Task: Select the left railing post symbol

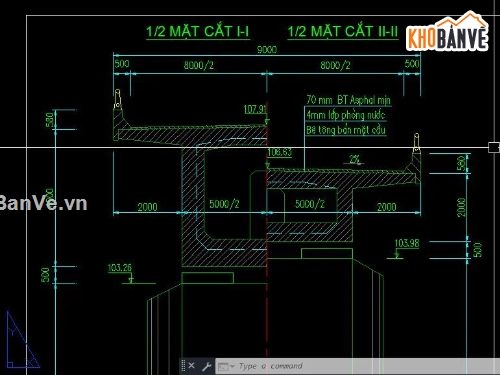Action: 118,99
